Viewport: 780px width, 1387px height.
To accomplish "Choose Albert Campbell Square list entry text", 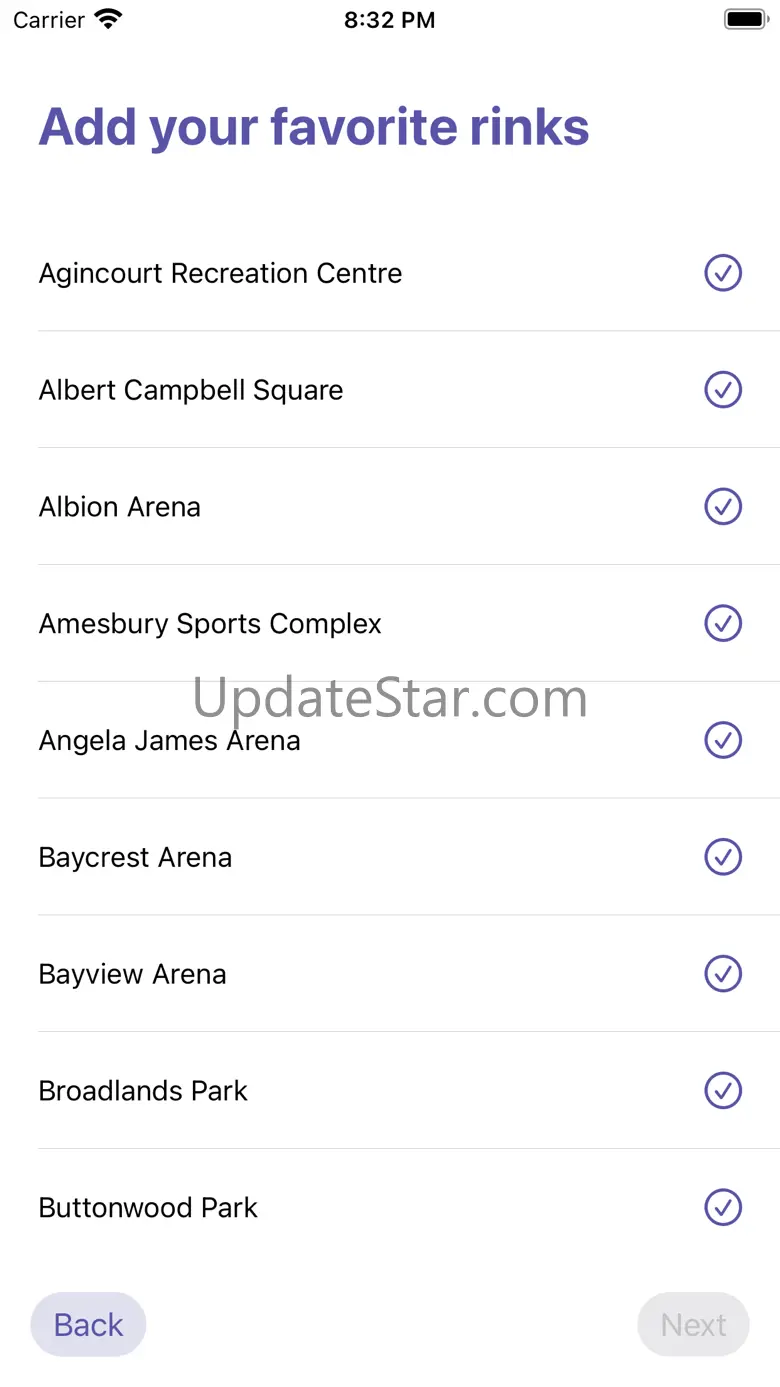I will [x=190, y=390].
